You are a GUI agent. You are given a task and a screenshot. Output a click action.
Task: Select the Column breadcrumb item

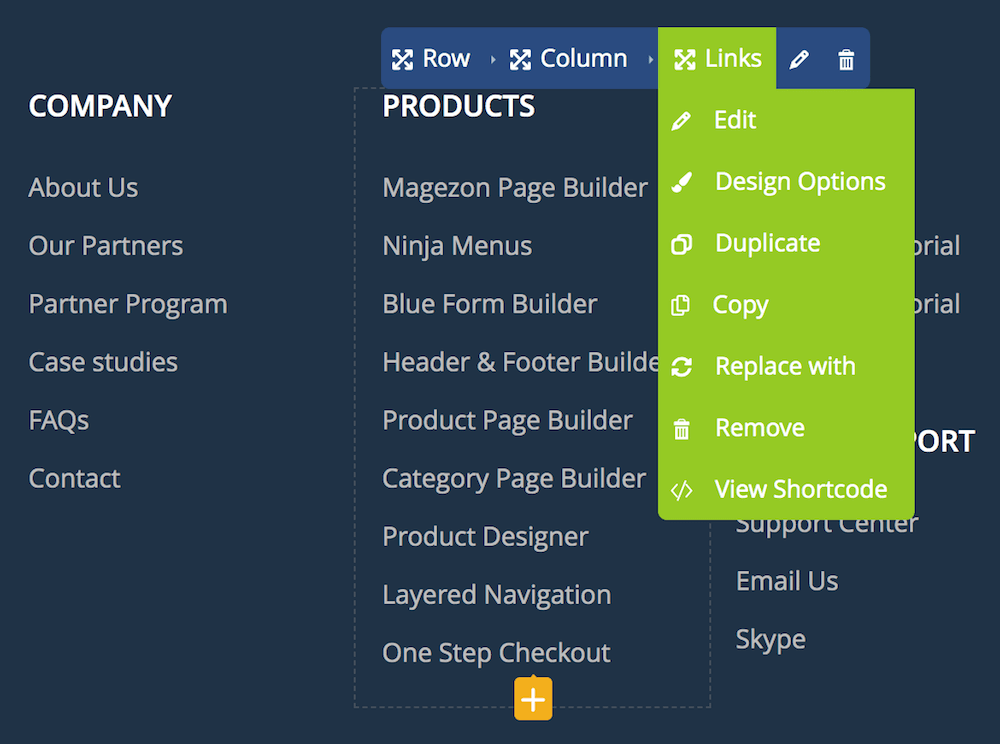tap(583, 59)
